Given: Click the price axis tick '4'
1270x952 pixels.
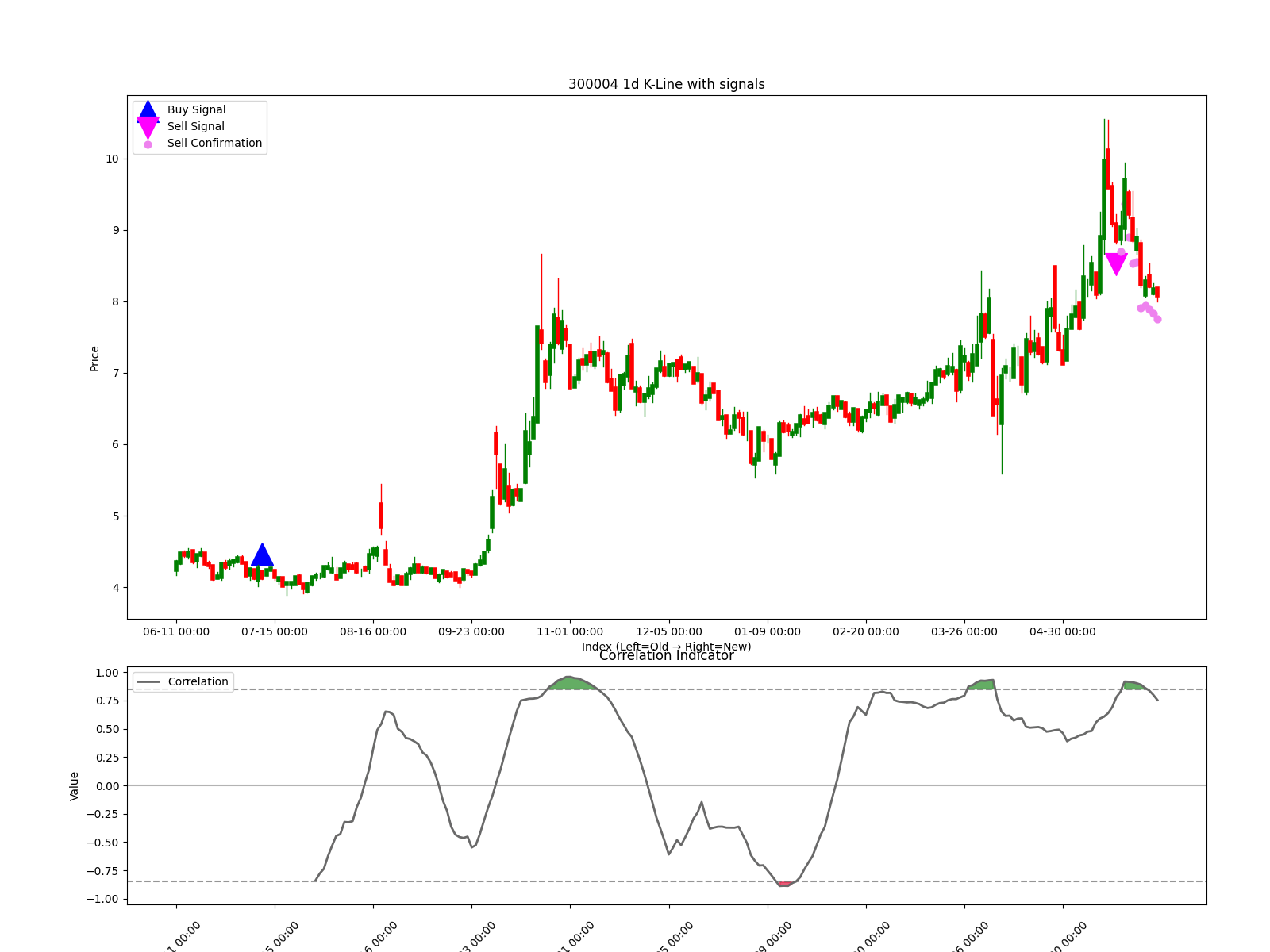Looking at the screenshot, I should (x=115, y=588).
